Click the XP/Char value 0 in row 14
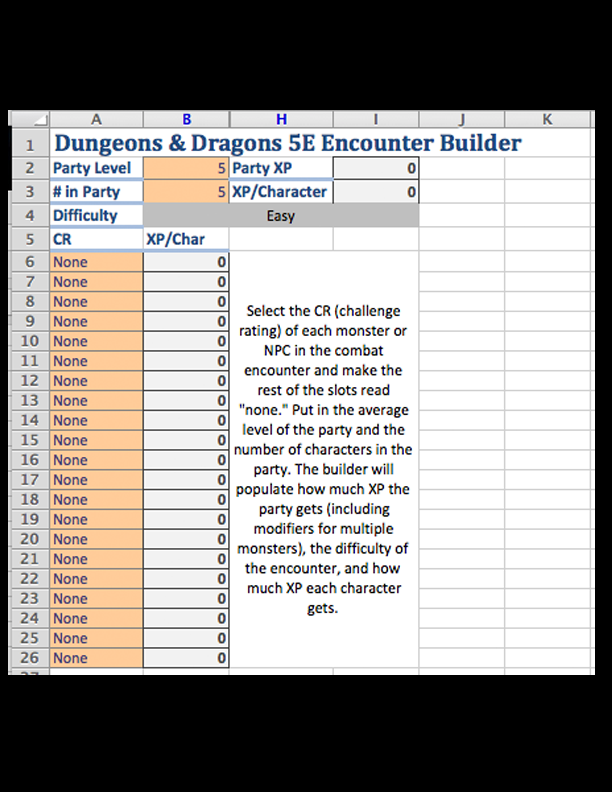This screenshot has width=612, height=792. pyautogui.click(x=186, y=420)
